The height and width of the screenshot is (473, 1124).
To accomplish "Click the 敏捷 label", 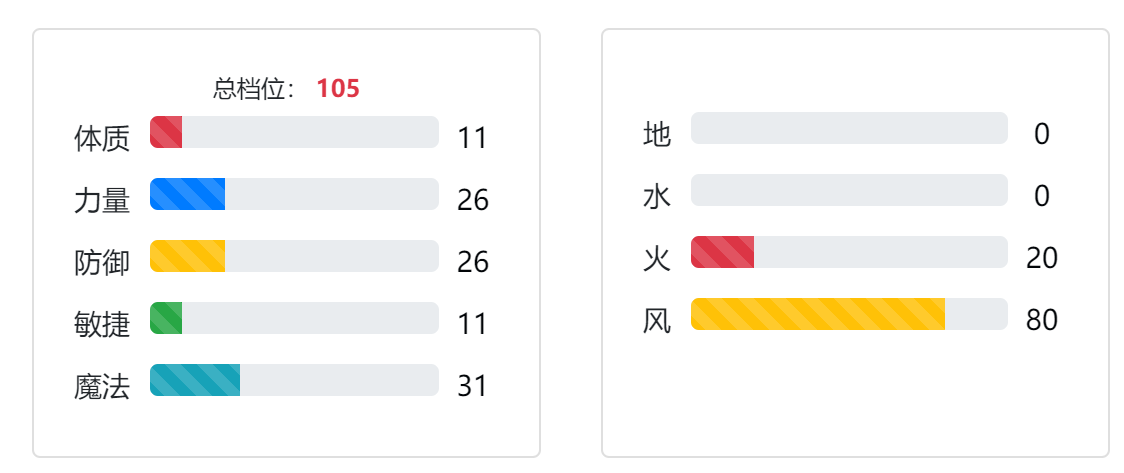I will coord(102,325).
